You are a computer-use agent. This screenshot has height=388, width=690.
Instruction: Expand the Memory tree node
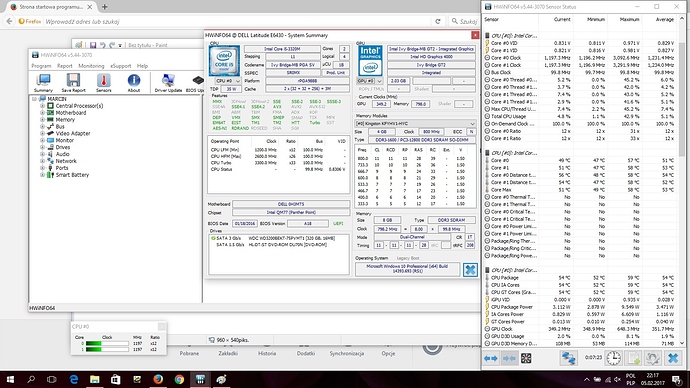coord(43,120)
